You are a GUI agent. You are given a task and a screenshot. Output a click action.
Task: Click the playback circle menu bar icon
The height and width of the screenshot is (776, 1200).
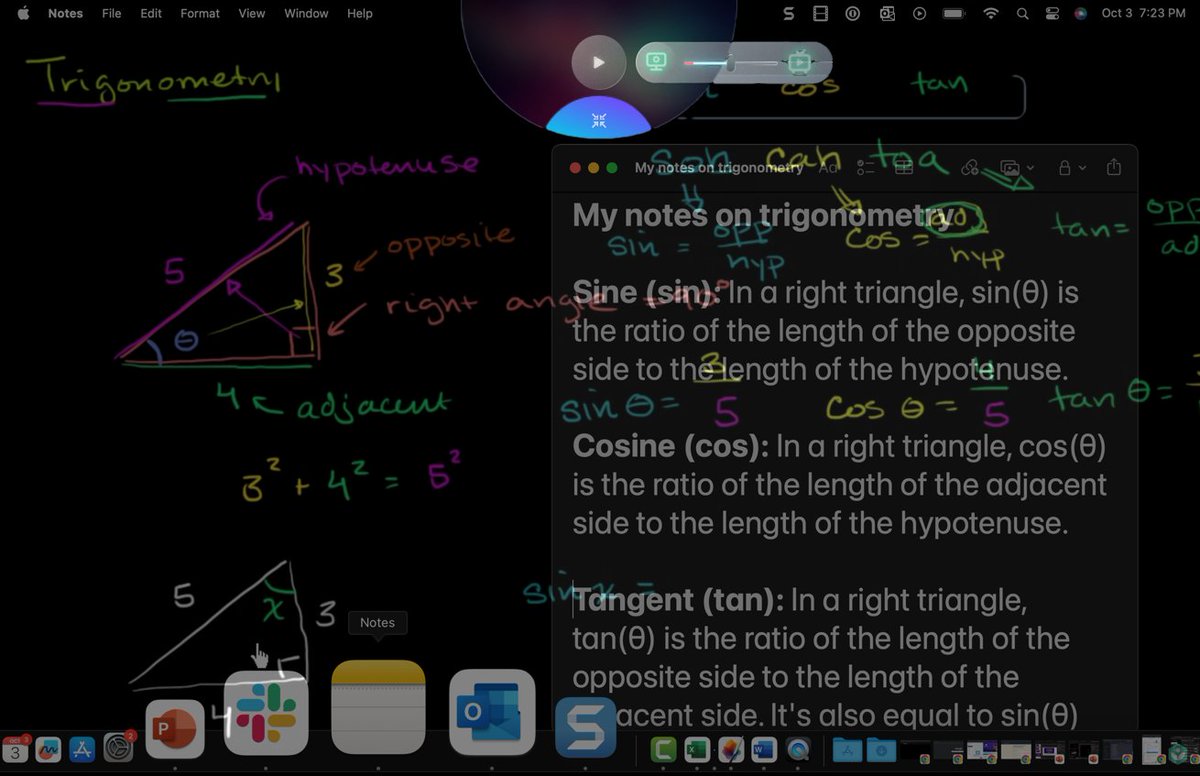pyautogui.click(x=920, y=13)
